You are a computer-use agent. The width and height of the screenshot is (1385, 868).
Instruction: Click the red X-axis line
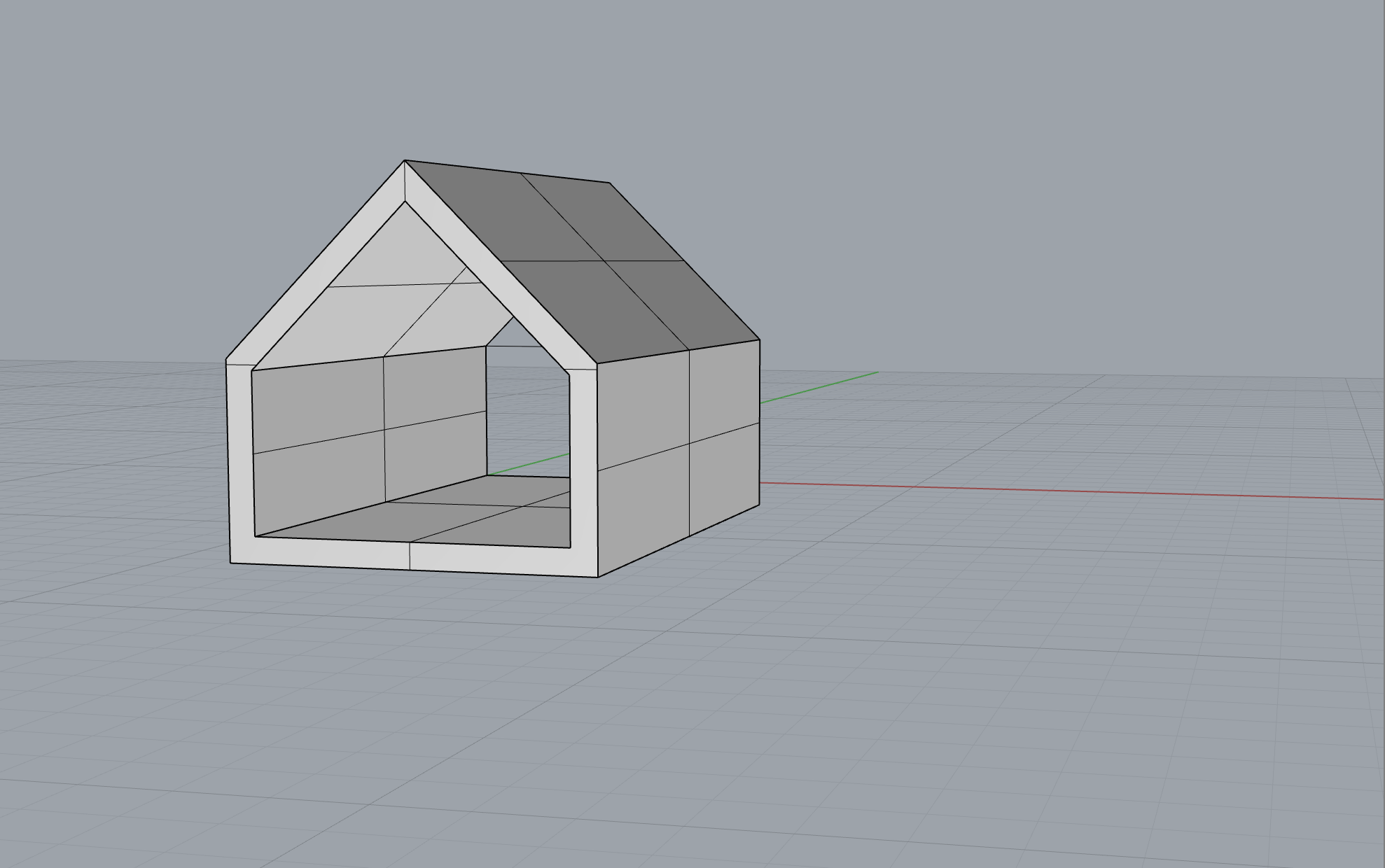tap(1071, 491)
